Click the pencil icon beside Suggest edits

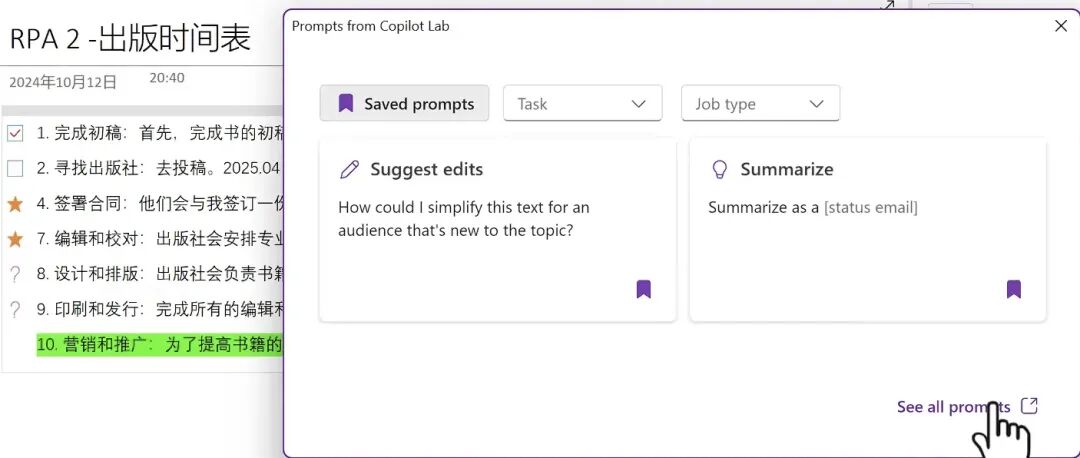point(349,169)
